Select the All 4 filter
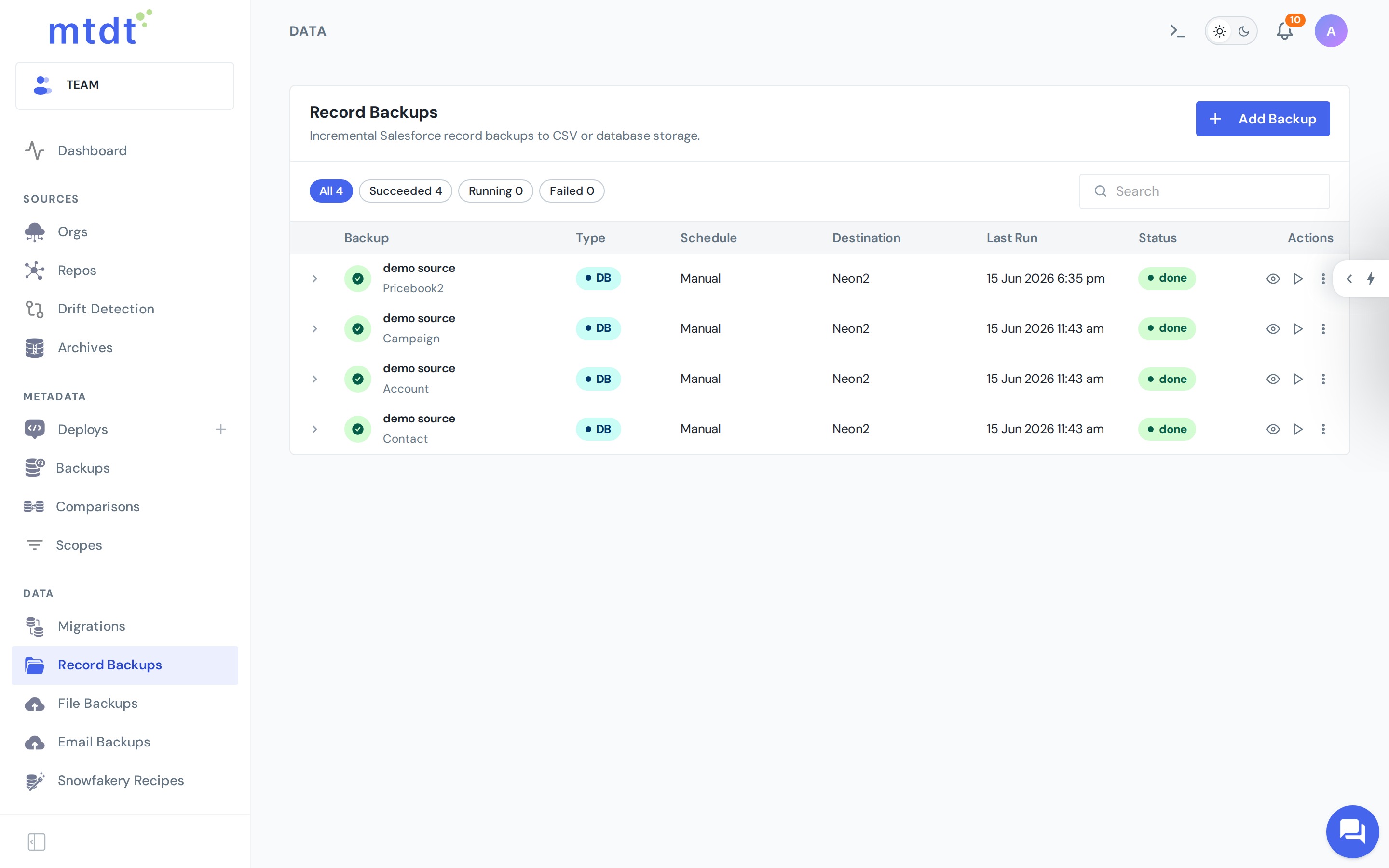 click(x=330, y=191)
